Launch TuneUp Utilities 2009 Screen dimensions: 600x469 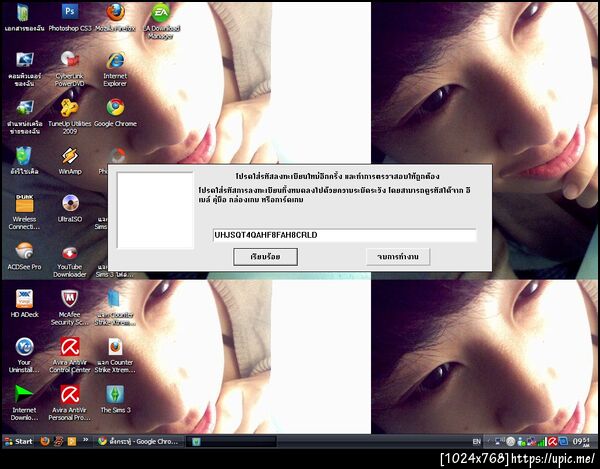[x=70, y=117]
